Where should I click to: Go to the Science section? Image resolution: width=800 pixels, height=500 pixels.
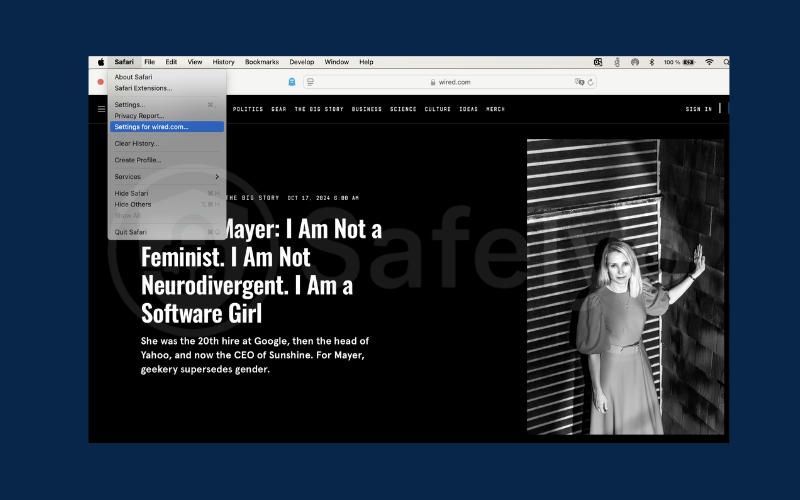click(x=403, y=109)
